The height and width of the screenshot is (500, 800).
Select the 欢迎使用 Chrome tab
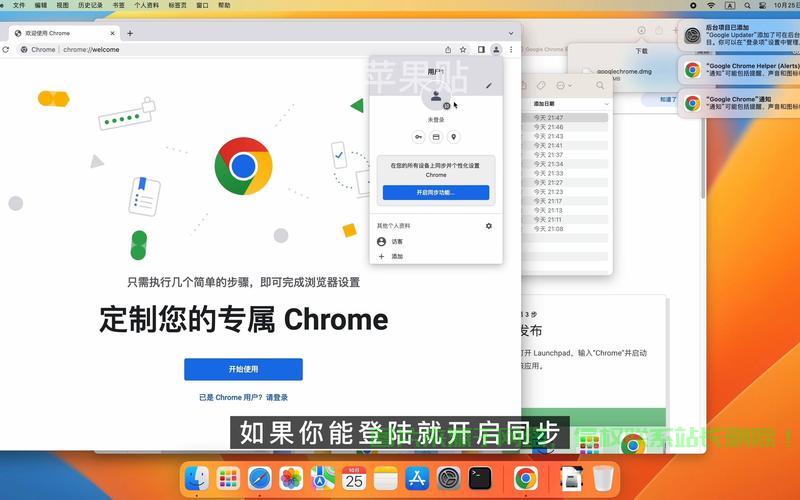[64, 33]
